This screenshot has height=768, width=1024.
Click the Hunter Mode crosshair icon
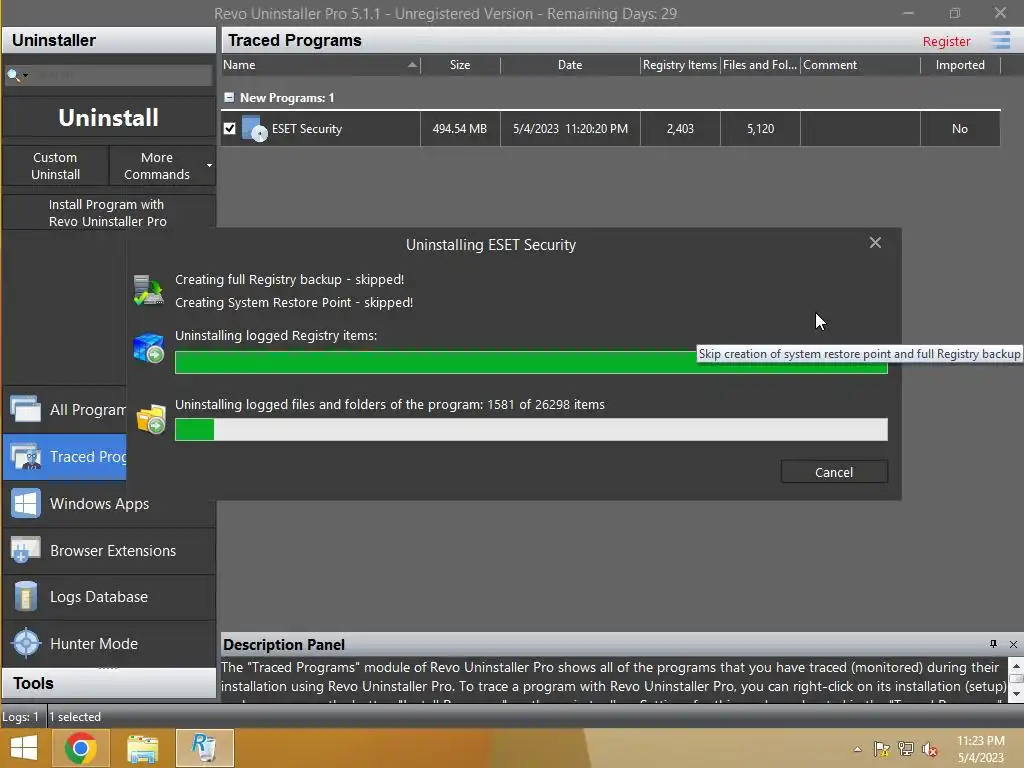(x=26, y=643)
